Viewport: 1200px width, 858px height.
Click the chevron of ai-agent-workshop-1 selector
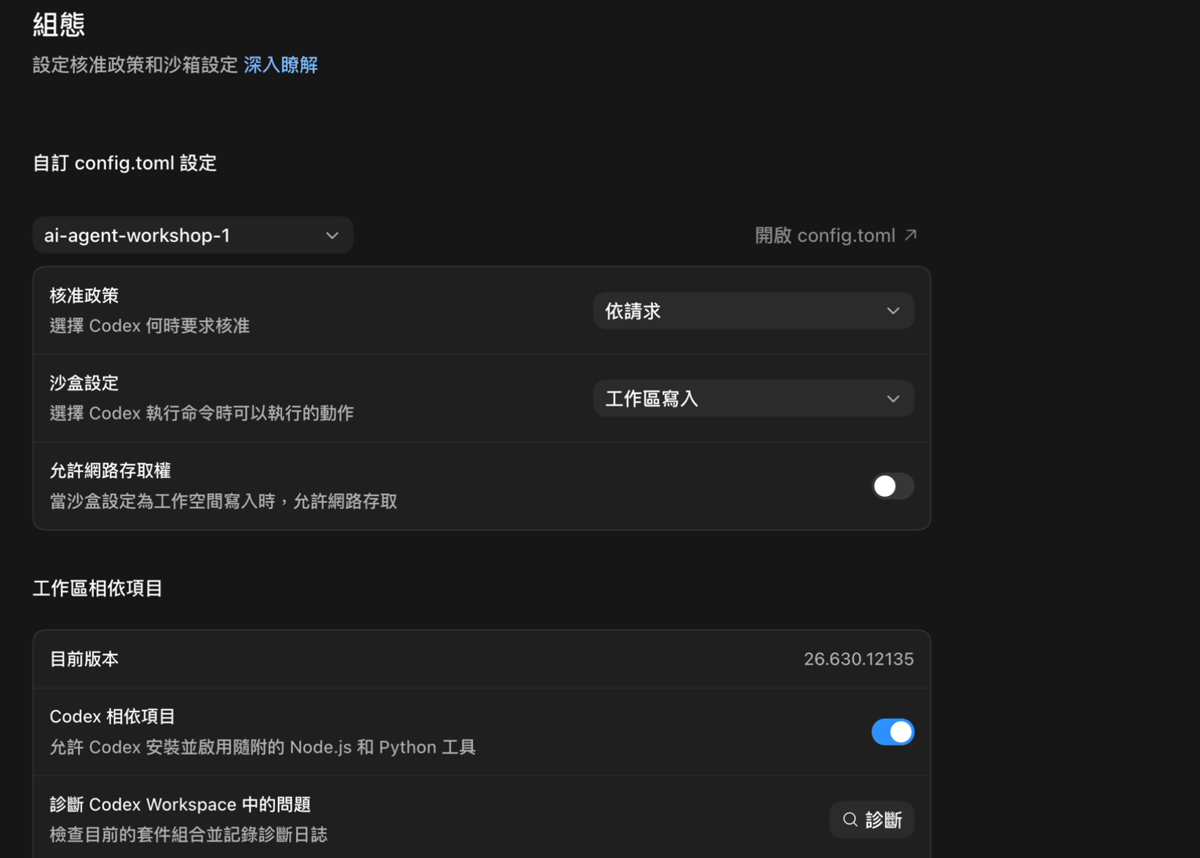(332, 235)
